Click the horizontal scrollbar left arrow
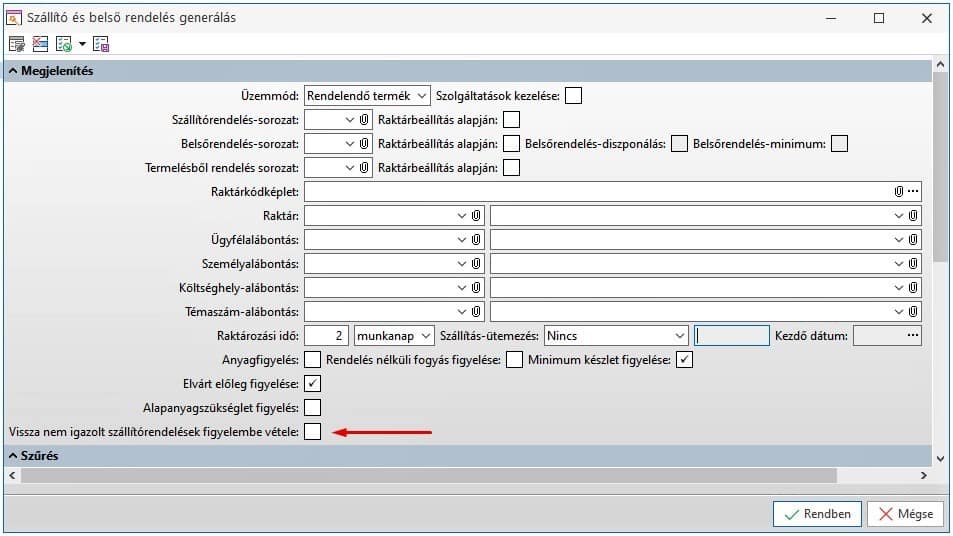Screen dimensions: 953x536 12,475
